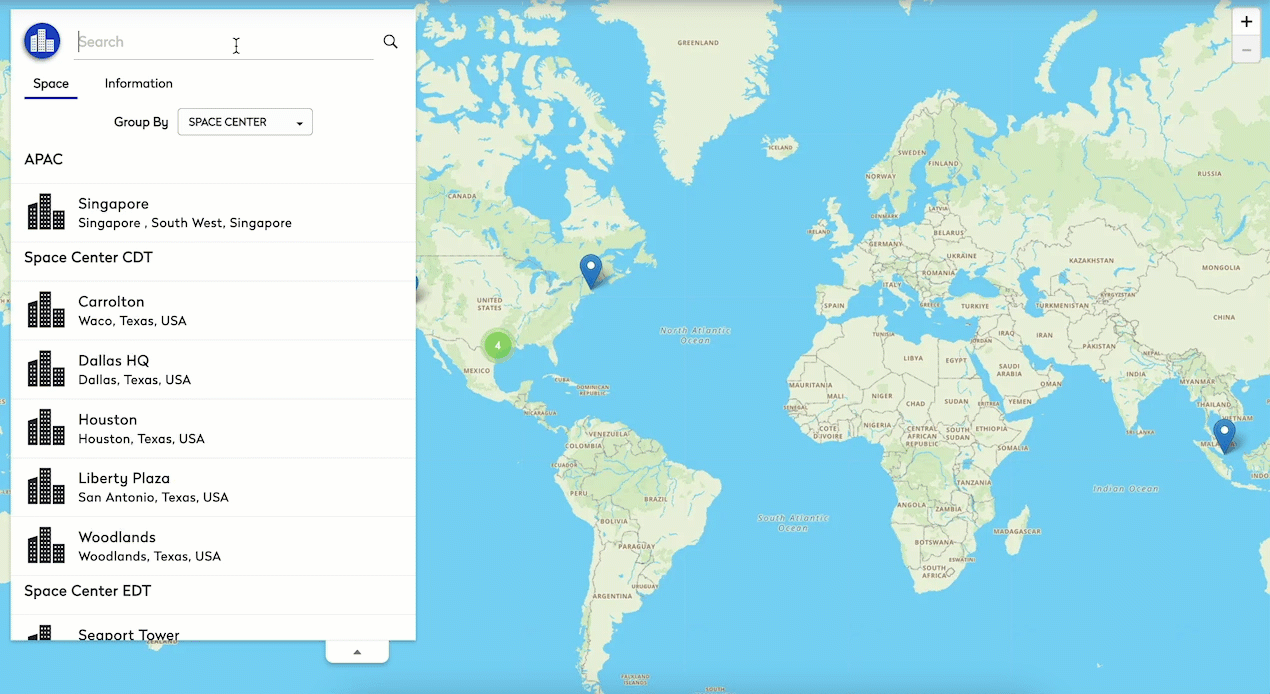The image size is (1270, 694).
Task: Zoom in the map with plus button
Action: pos(1246,22)
